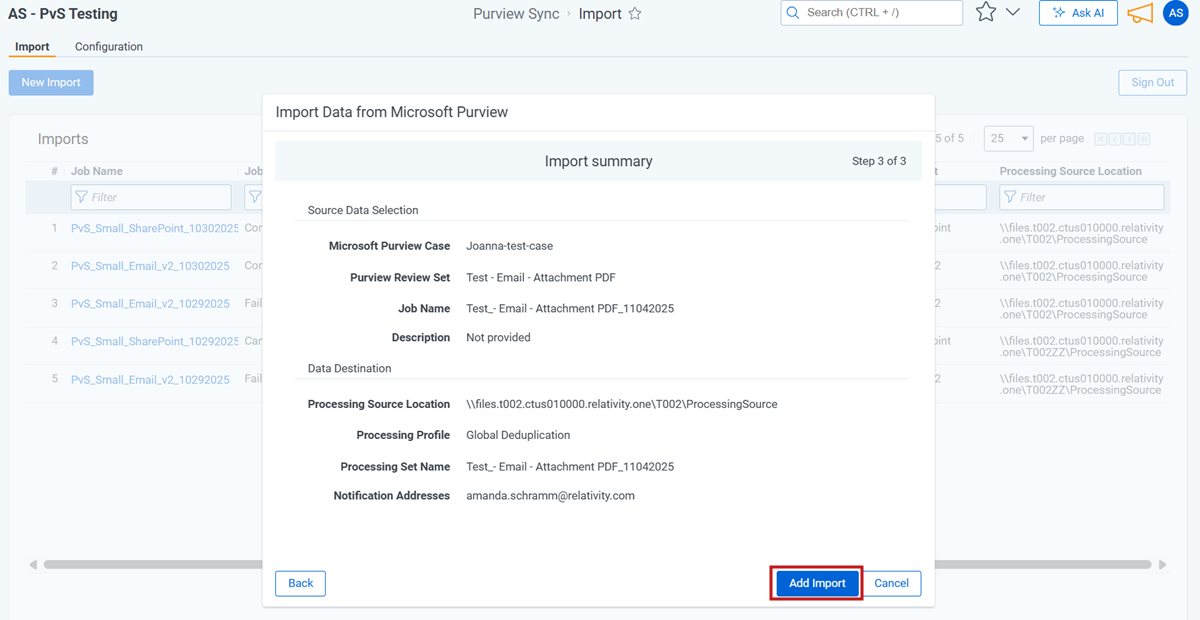This screenshot has width=1200, height=620.
Task: Open the Ask AI assistant
Action: [x=1078, y=13]
